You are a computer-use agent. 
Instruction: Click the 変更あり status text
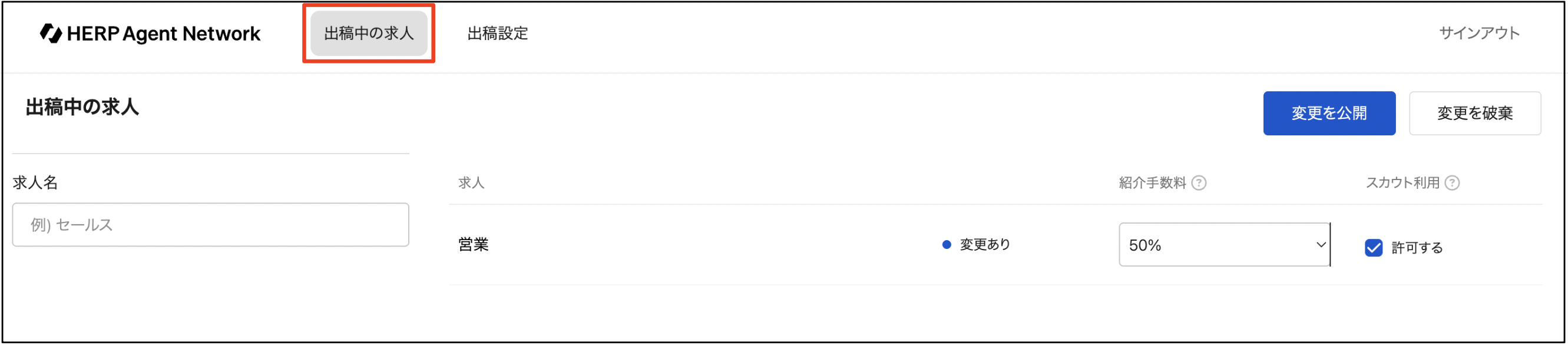[x=985, y=244]
